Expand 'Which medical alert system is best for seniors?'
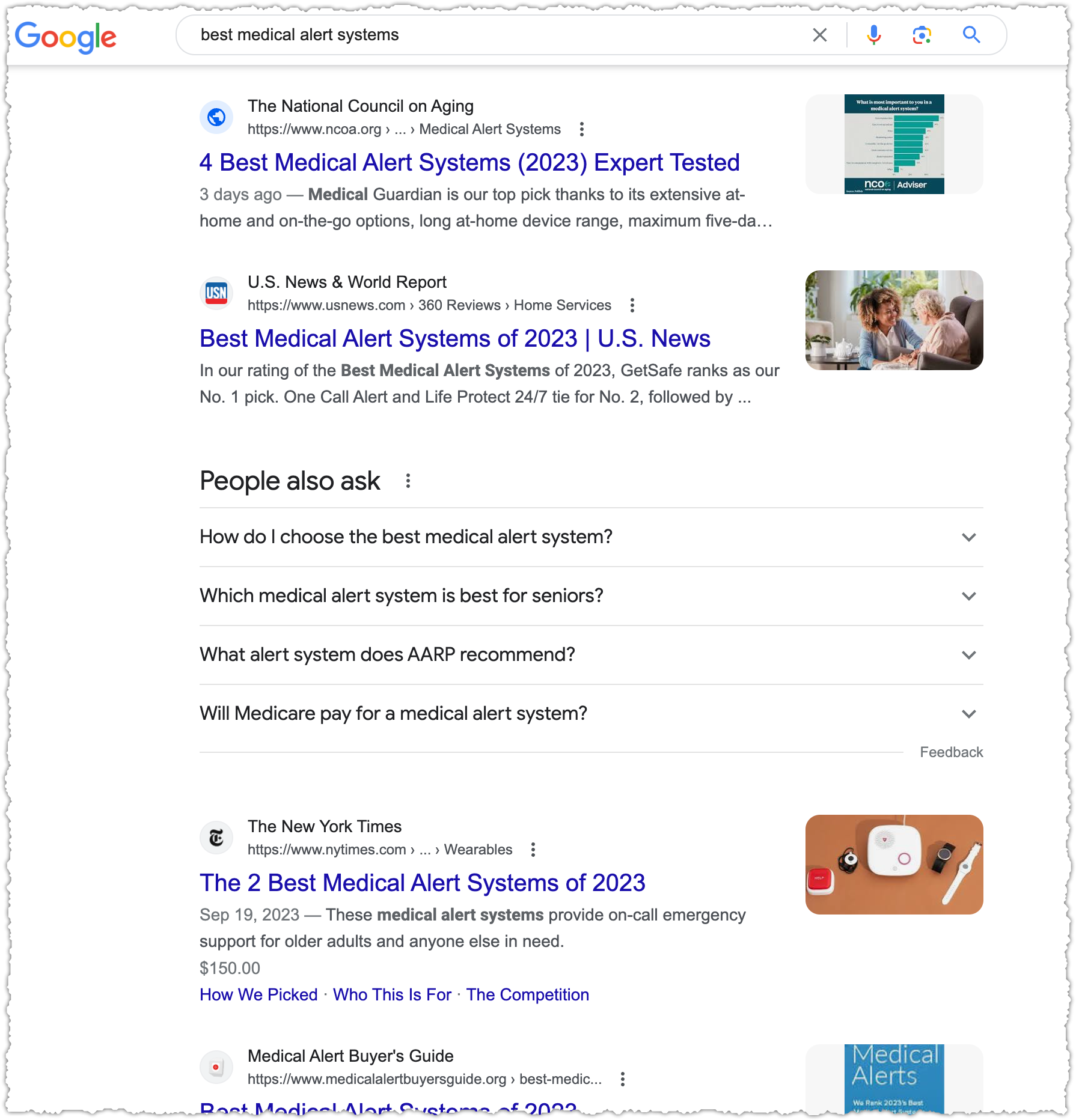Viewport: 1076px width, 1120px height. [x=591, y=596]
